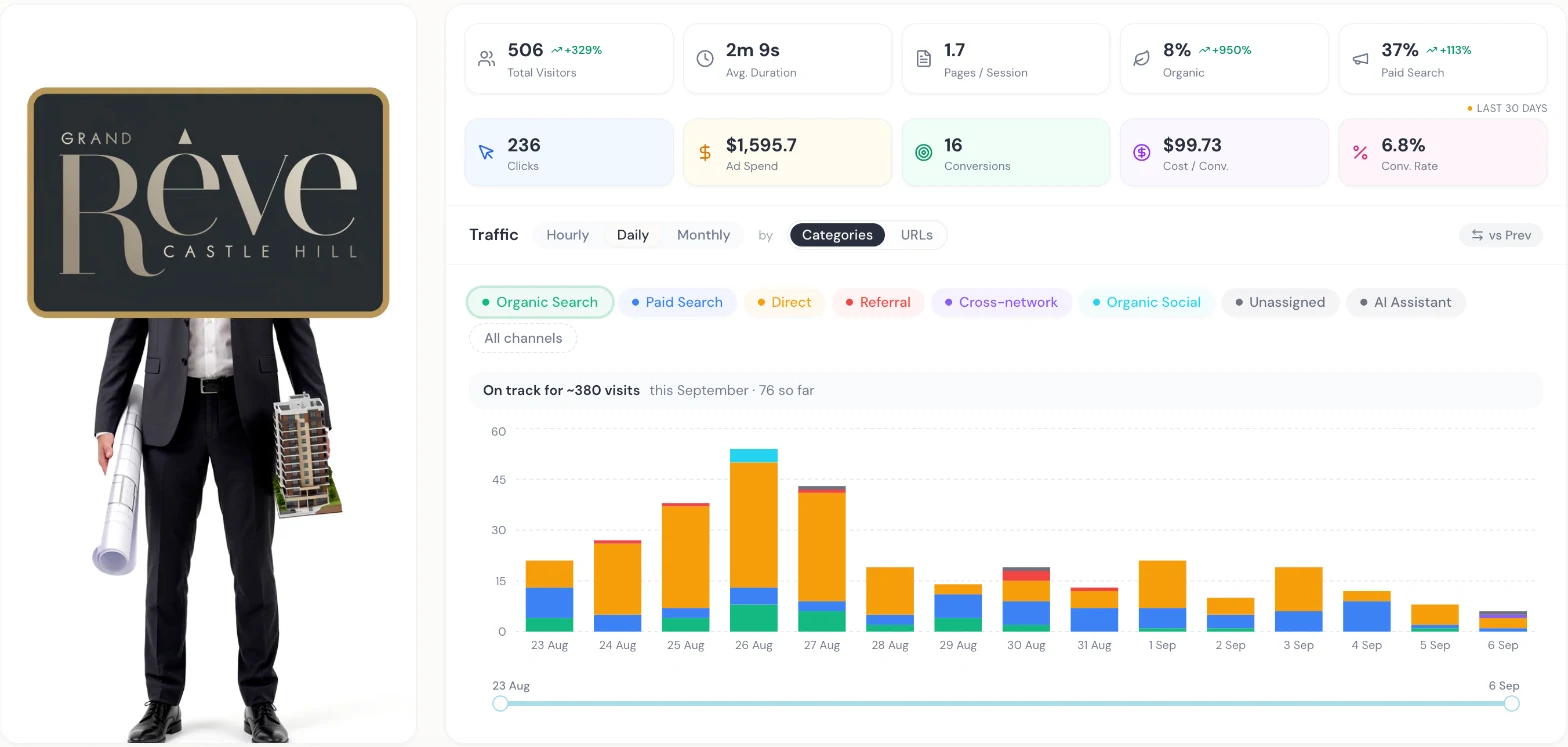Open the Total Visitors 506 card

[569, 59]
